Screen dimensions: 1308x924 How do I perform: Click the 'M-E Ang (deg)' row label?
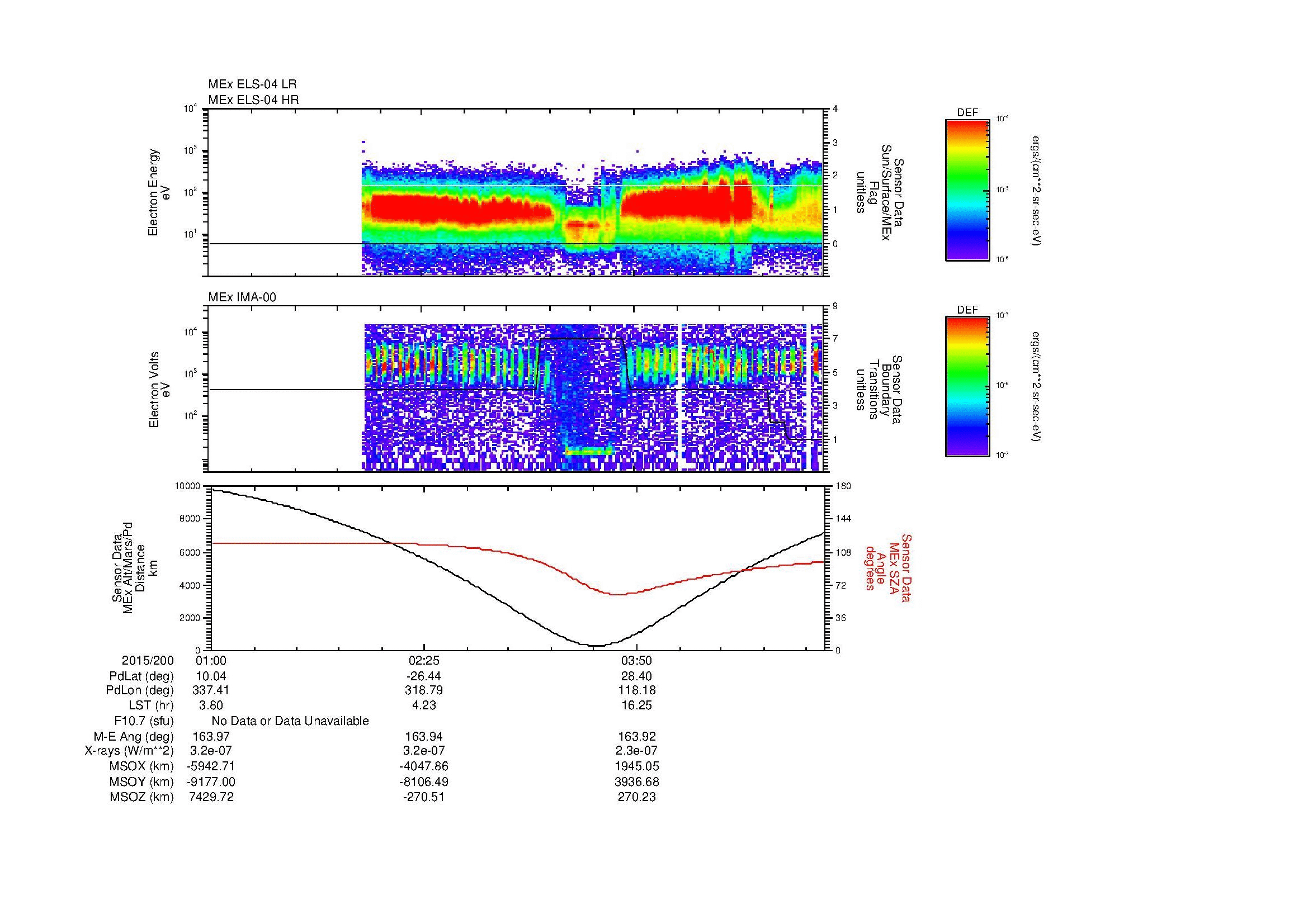(x=133, y=737)
